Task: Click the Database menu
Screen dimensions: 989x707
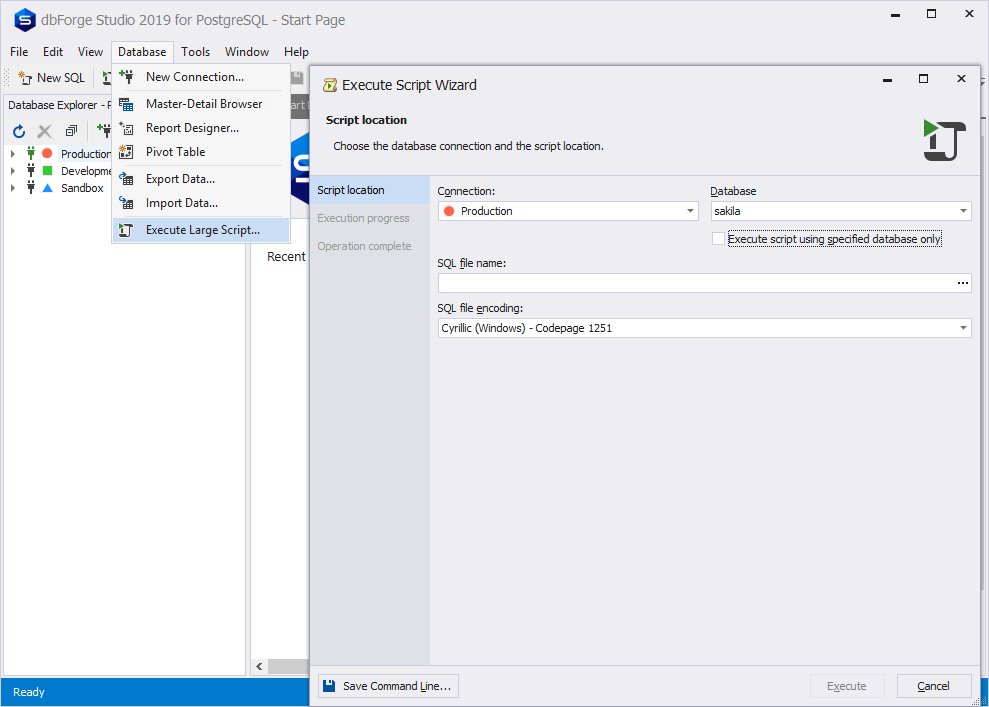Action: (x=142, y=52)
